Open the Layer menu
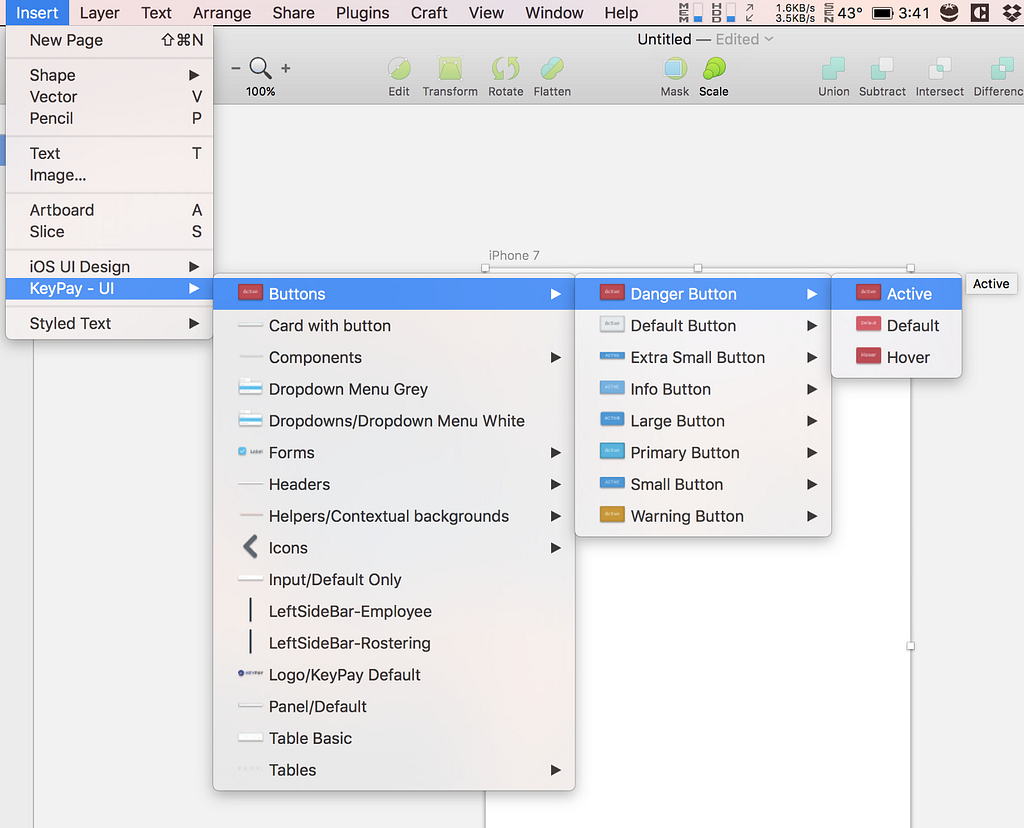Screen dimensions: 1024x828 click(100, 12)
